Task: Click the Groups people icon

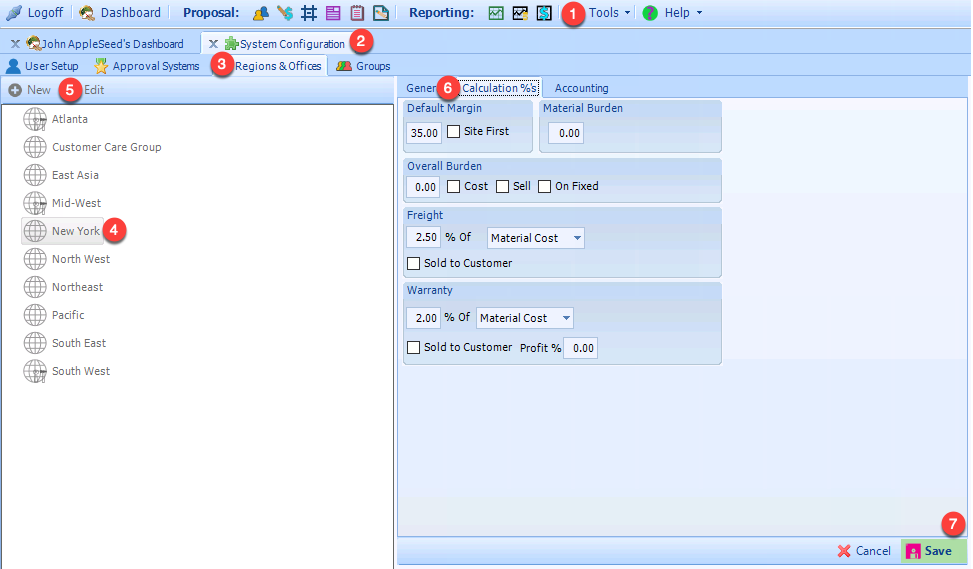Action: pyautogui.click(x=344, y=66)
